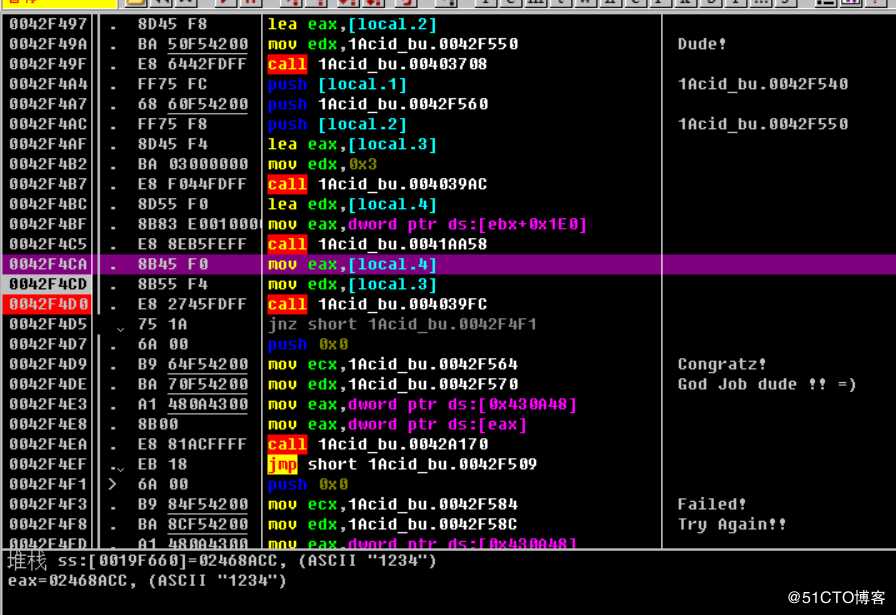Click the 'God Job dude !! =)' comment

[x=767, y=385]
